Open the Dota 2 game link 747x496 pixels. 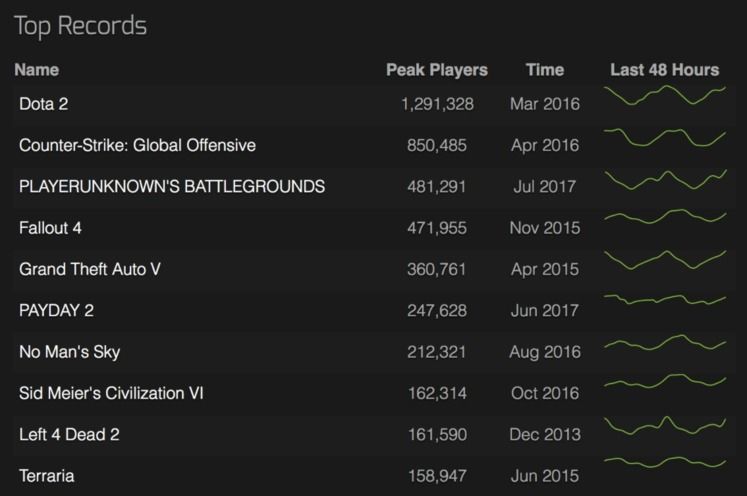click(43, 104)
